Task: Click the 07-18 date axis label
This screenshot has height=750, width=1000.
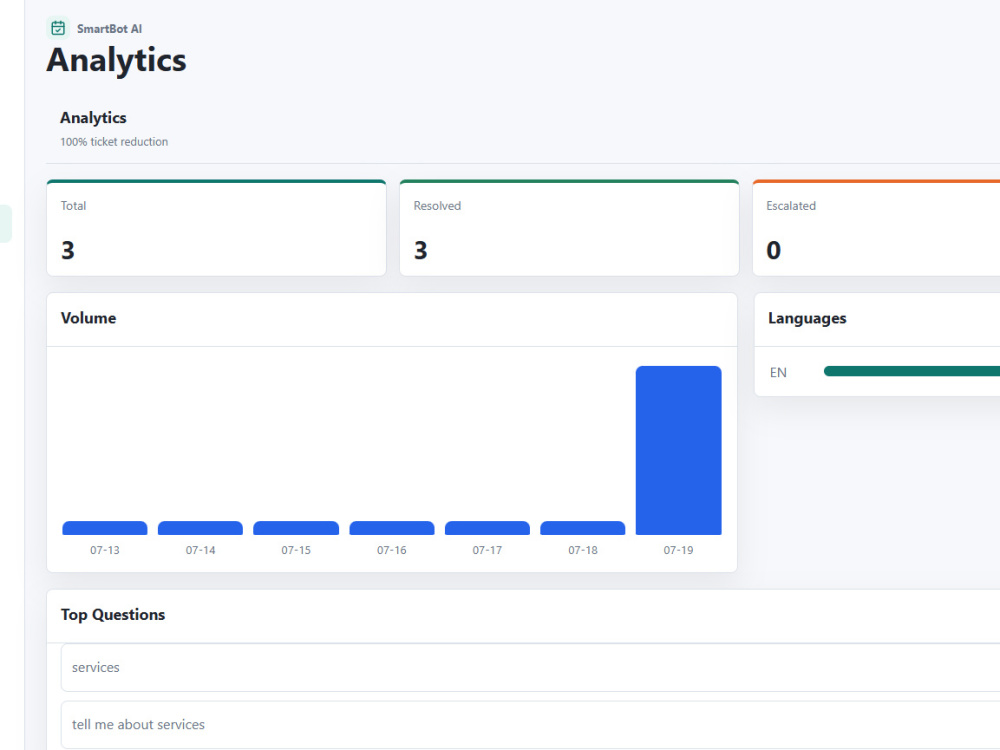Action: click(x=583, y=550)
